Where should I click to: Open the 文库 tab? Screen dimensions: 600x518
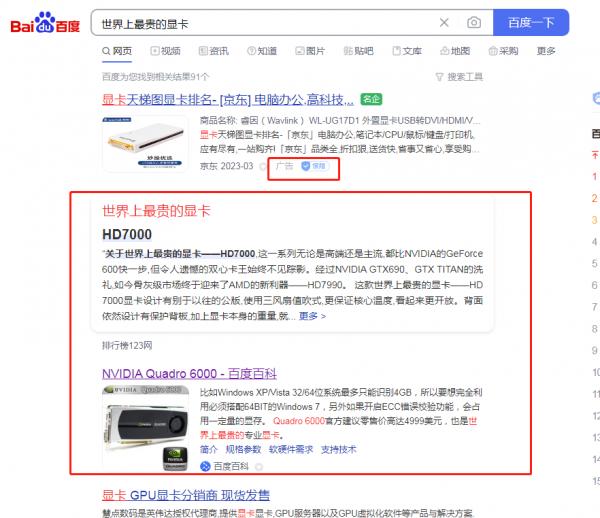407,51
